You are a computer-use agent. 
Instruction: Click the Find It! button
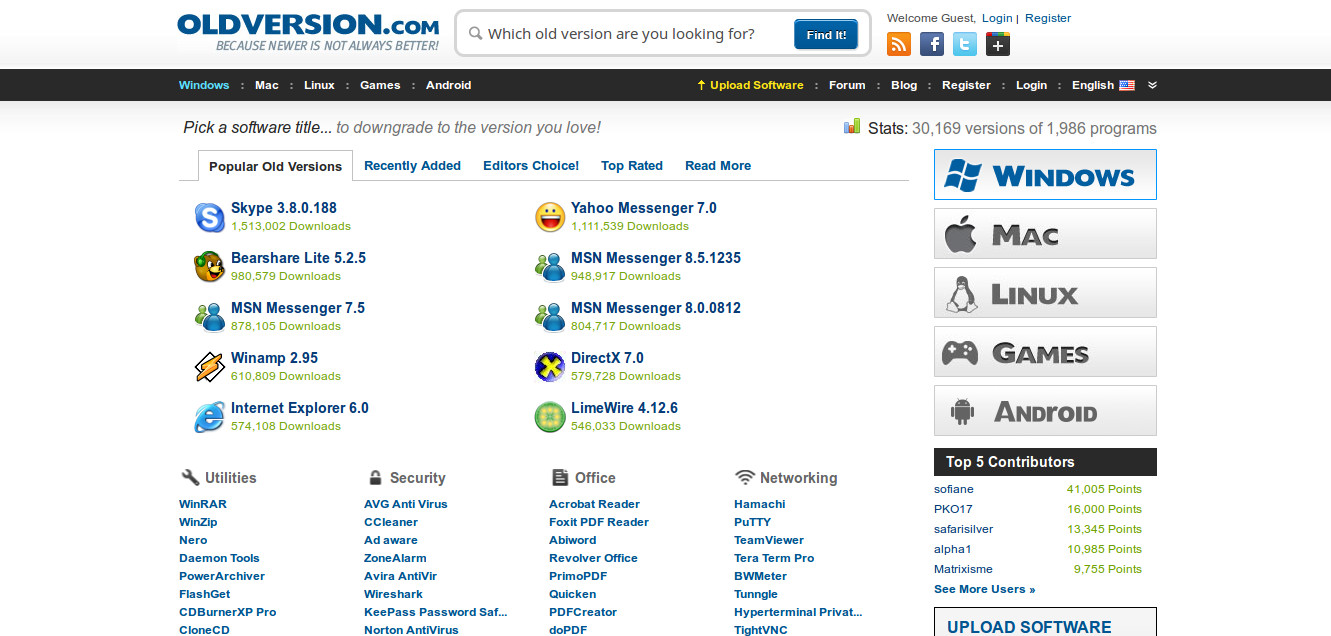pyautogui.click(x=826, y=34)
